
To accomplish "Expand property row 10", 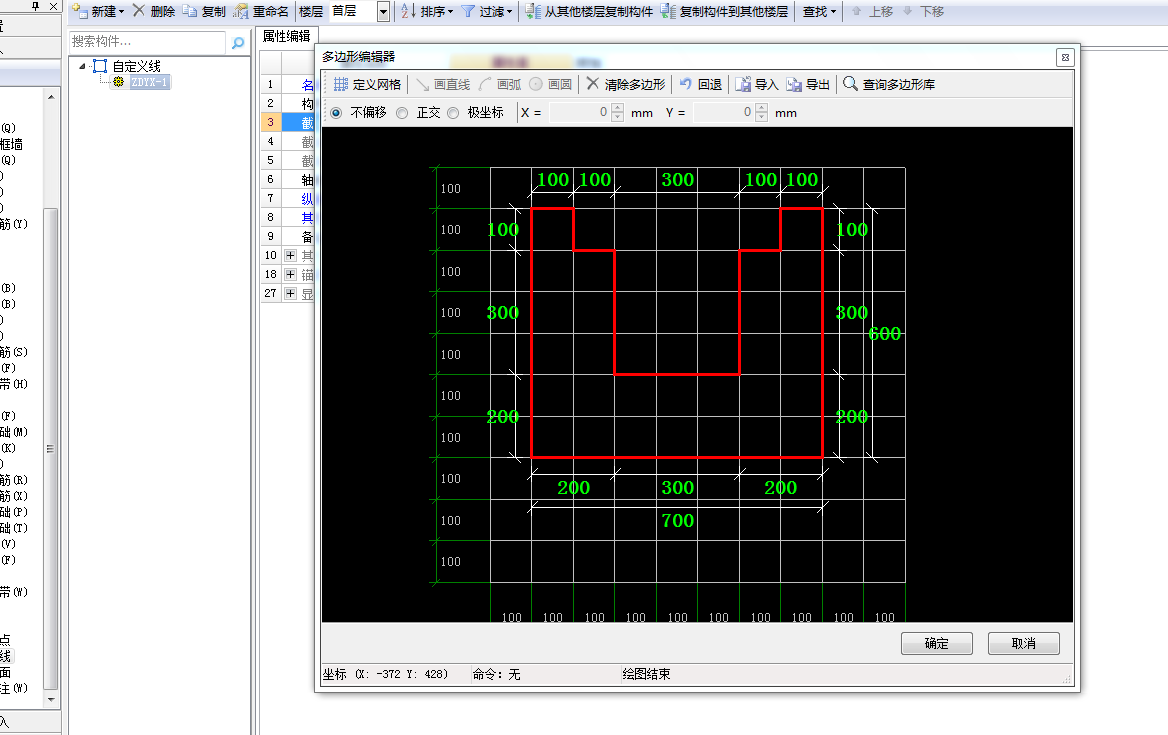I will click(291, 255).
